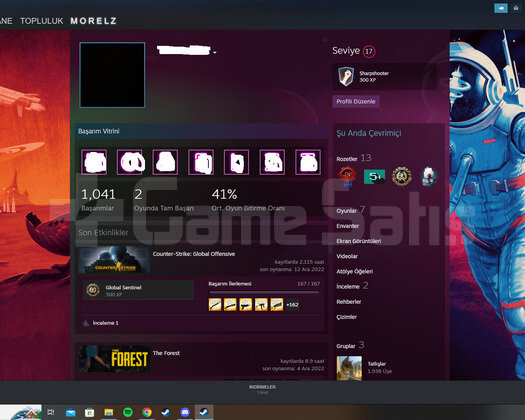This screenshot has height=420, width=525.
Task: Click the black profile avatar picture
Action: pos(112,75)
